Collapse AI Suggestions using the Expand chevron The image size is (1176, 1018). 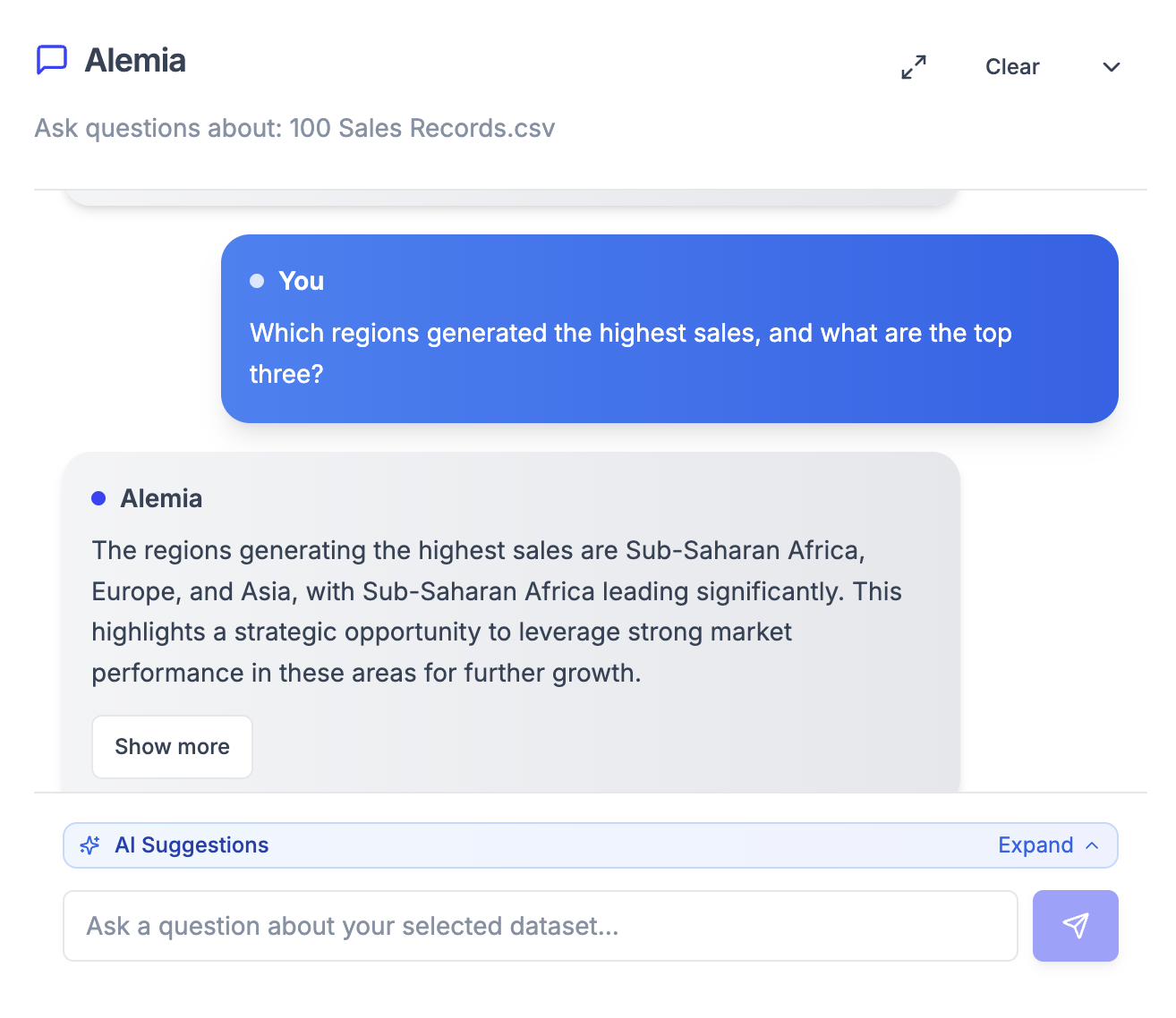point(1092,845)
